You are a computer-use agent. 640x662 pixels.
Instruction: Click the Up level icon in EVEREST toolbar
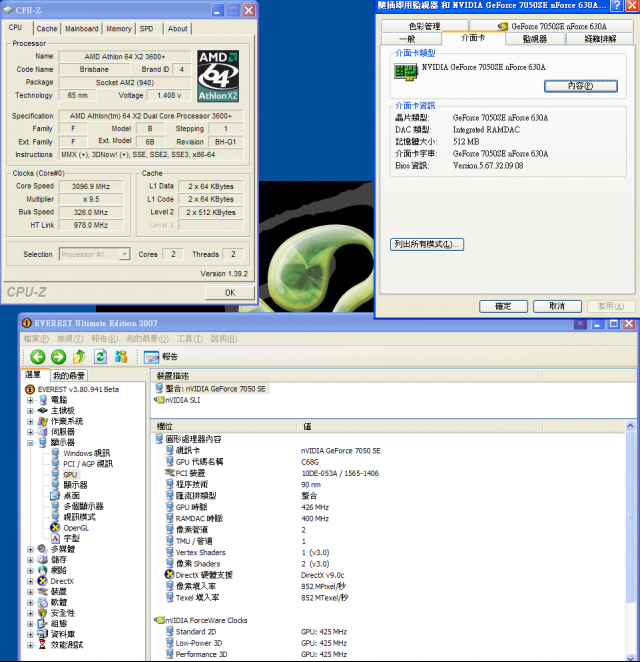[x=79, y=357]
